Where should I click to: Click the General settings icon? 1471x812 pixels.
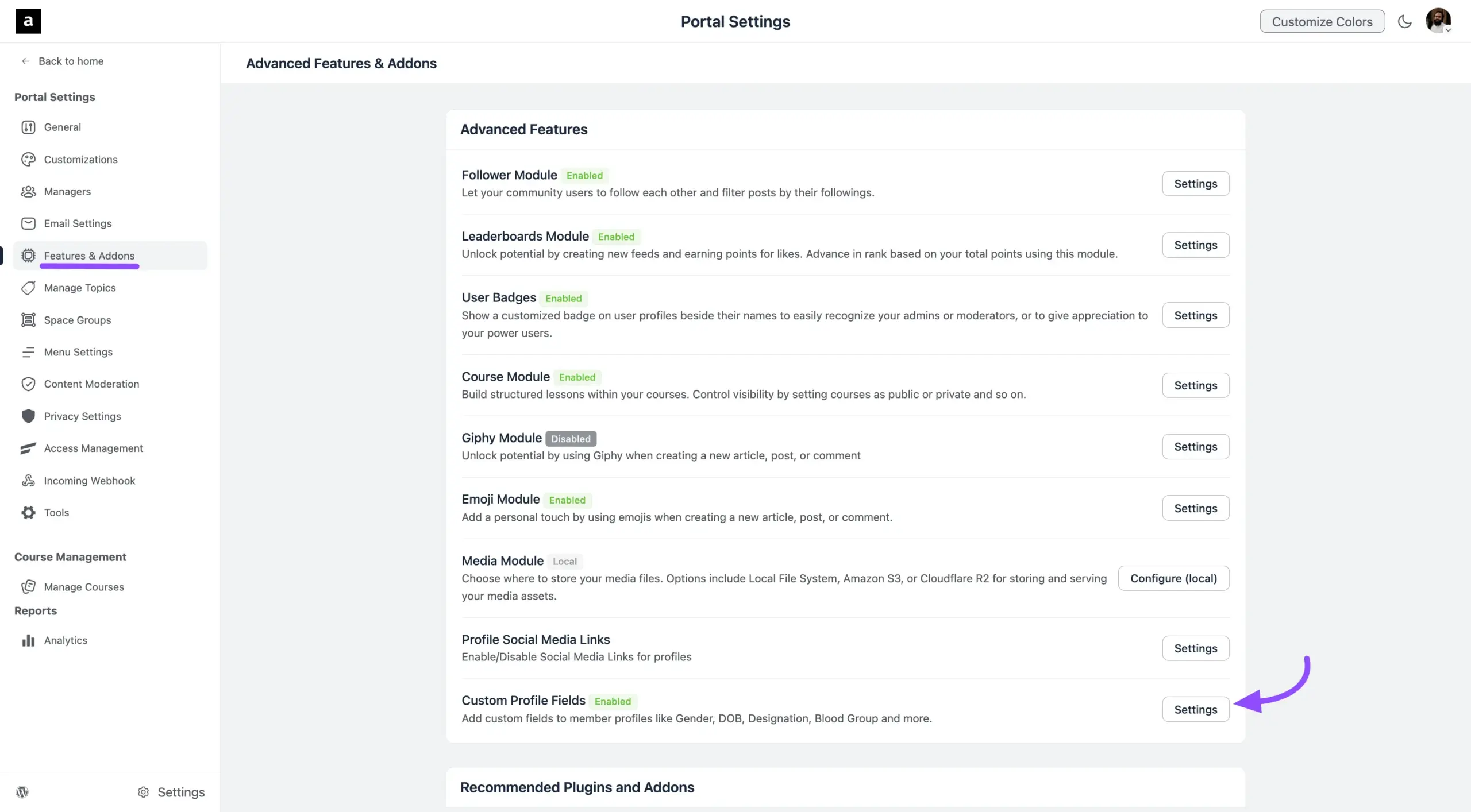pos(28,127)
